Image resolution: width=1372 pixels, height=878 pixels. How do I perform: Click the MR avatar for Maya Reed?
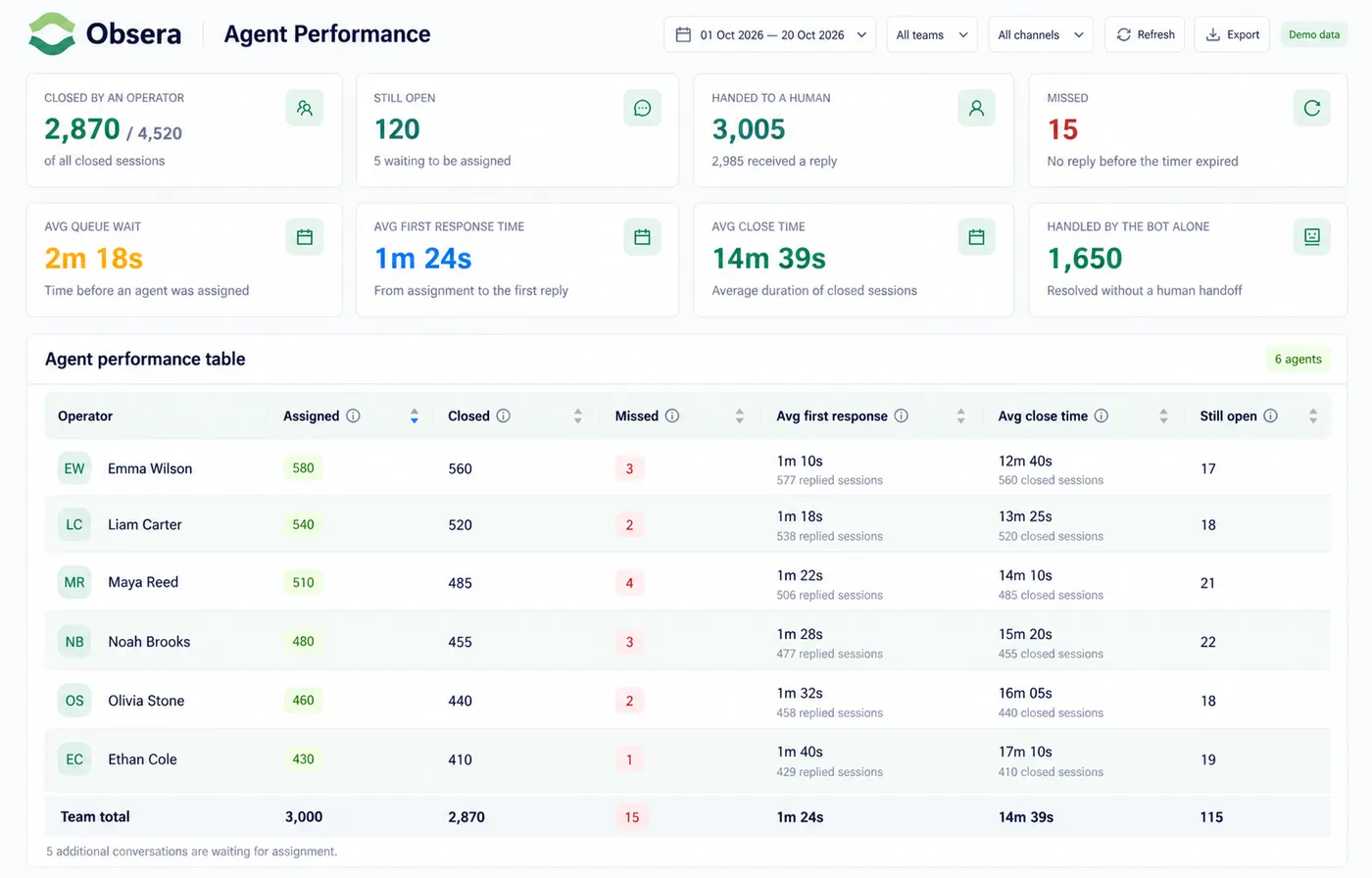(74, 582)
